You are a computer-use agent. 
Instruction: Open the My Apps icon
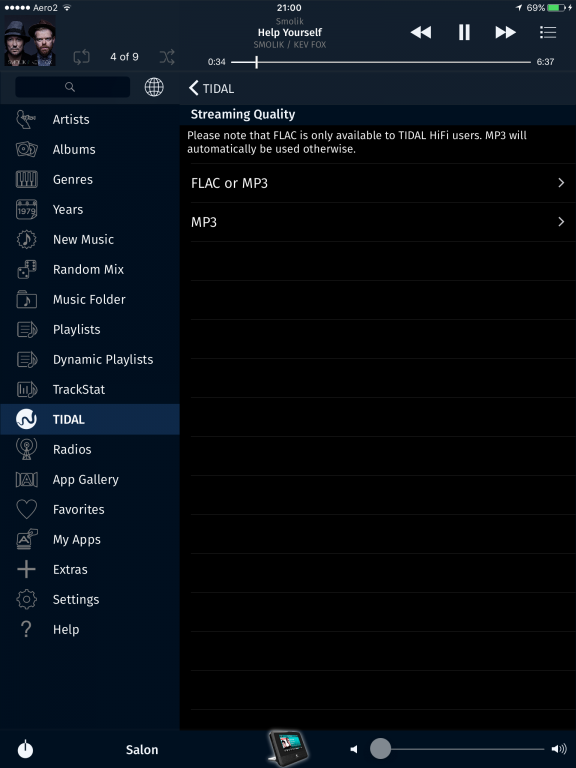pos(26,539)
